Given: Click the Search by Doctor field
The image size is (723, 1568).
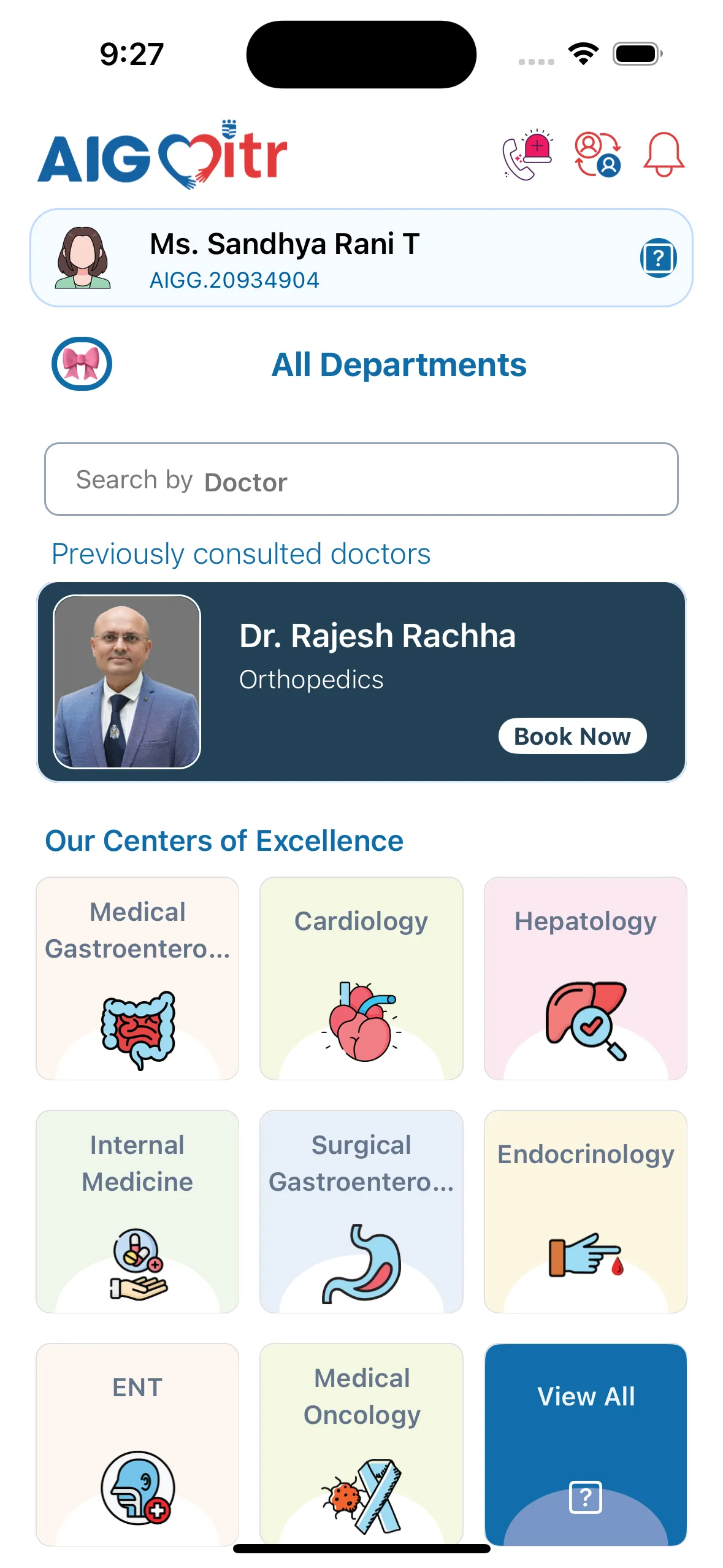Looking at the screenshot, I should click(x=361, y=479).
